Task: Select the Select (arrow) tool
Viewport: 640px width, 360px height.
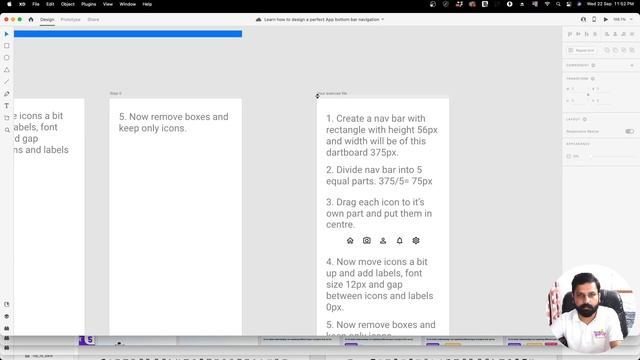Action: (x=7, y=34)
